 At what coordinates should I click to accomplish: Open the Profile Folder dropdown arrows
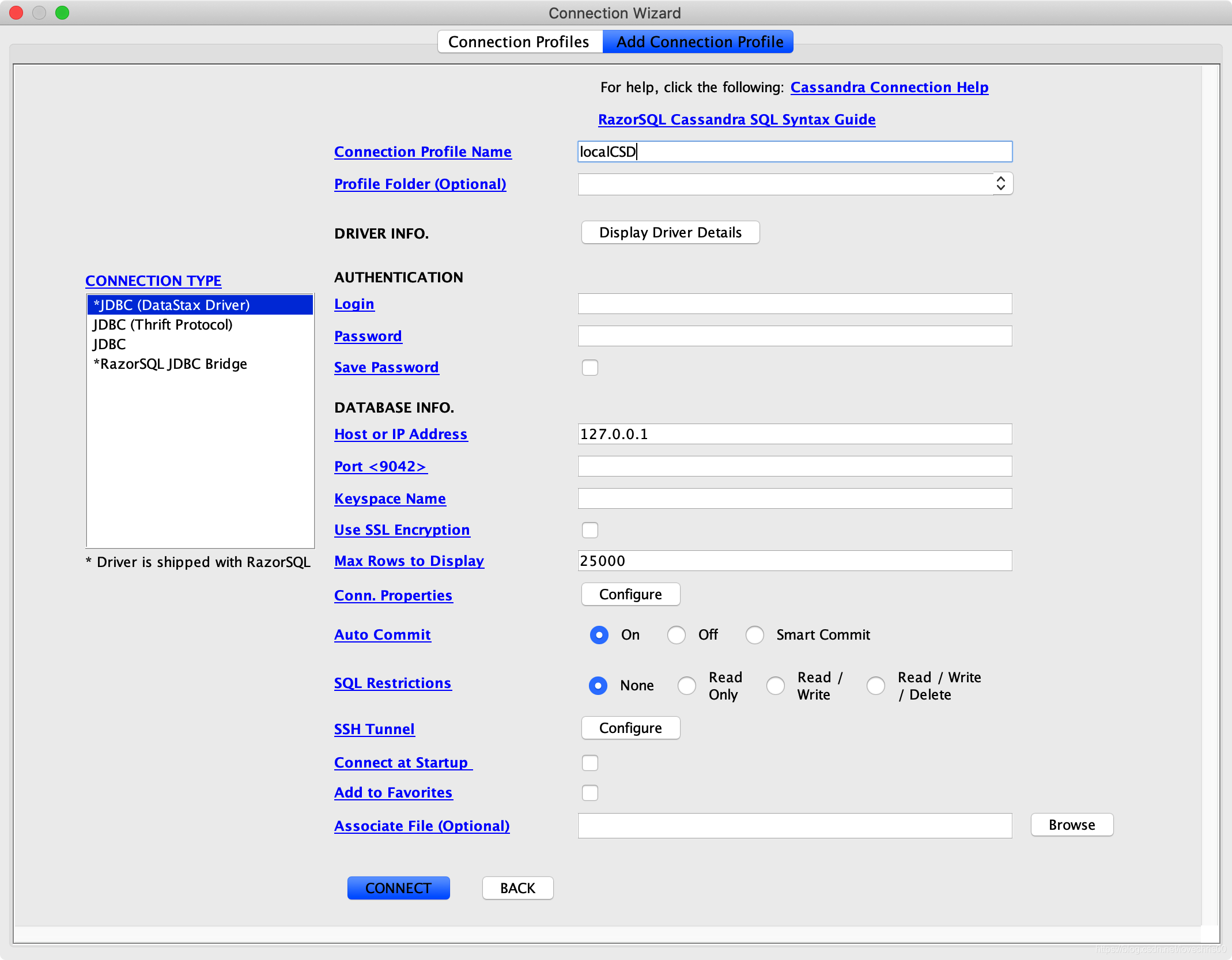[1002, 184]
